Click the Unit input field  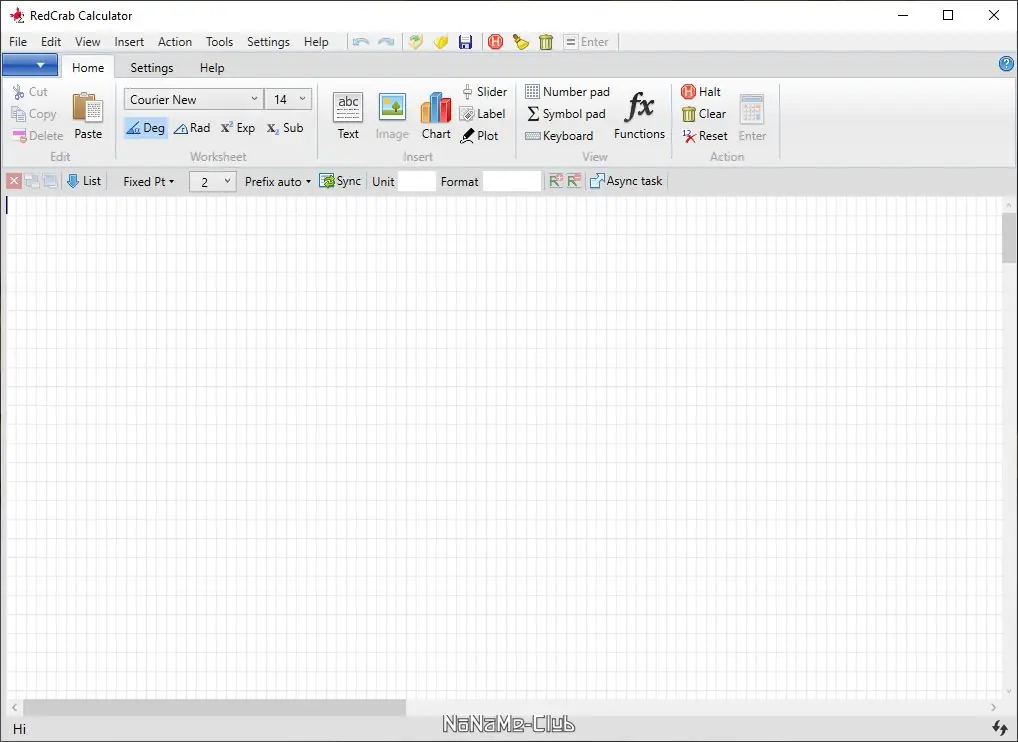tap(417, 182)
